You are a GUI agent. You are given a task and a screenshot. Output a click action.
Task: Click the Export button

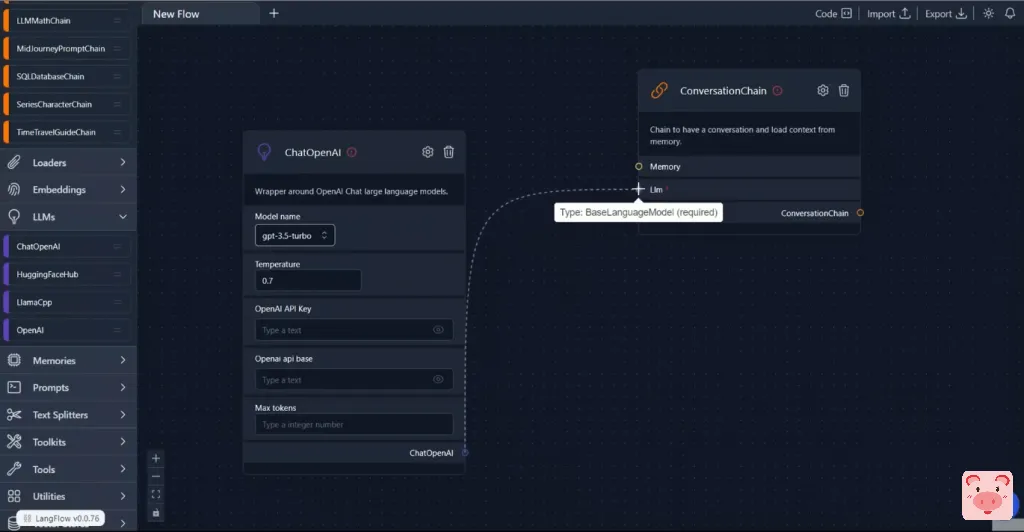click(x=946, y=14)
